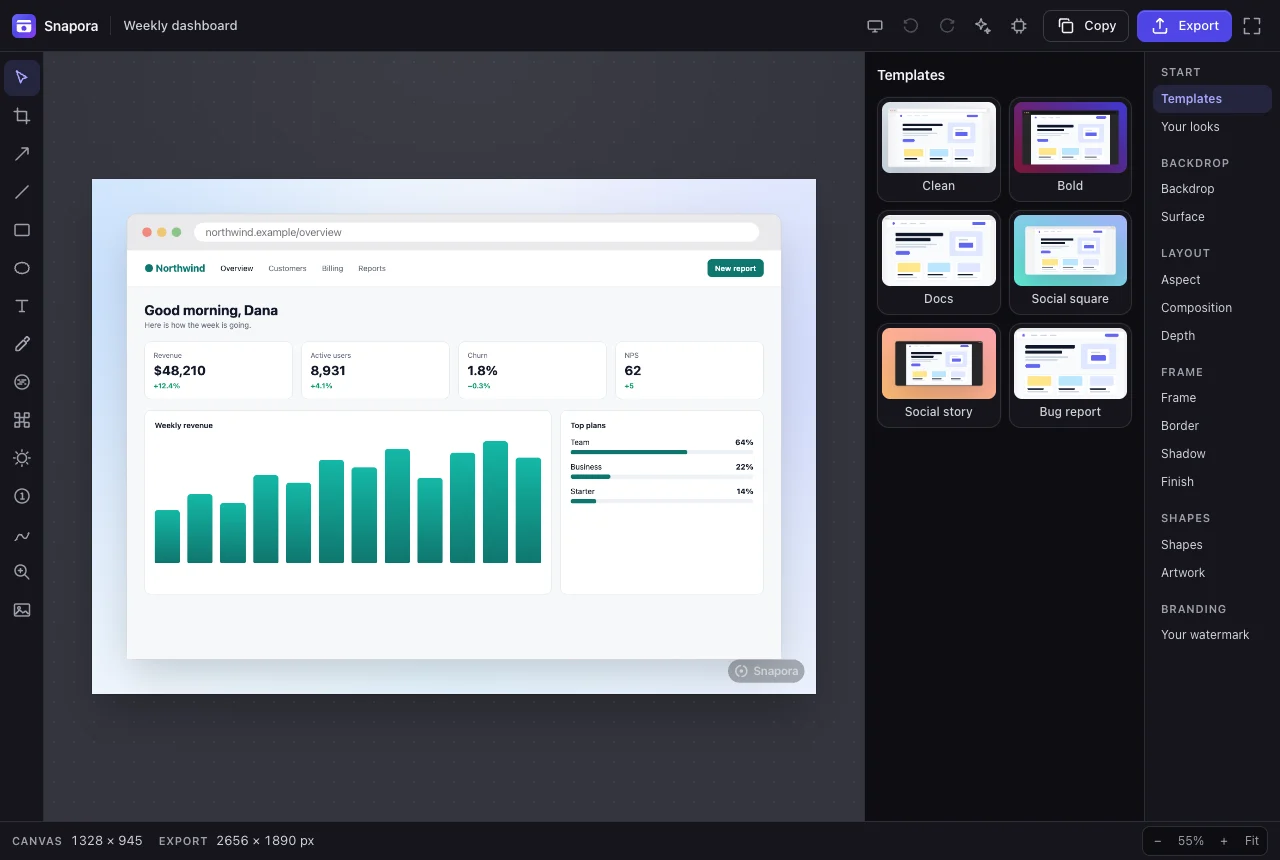Select the numbered step counter tool
The width and height of the screenshot is (1280, 860).
pyautogui.click(x=22, y=496)
